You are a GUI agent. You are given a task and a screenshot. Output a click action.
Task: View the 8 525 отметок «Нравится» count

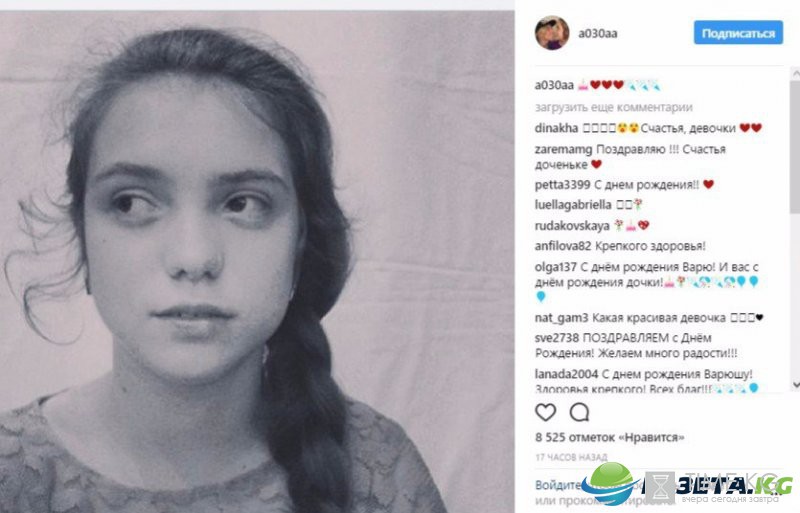pos(610,437)
